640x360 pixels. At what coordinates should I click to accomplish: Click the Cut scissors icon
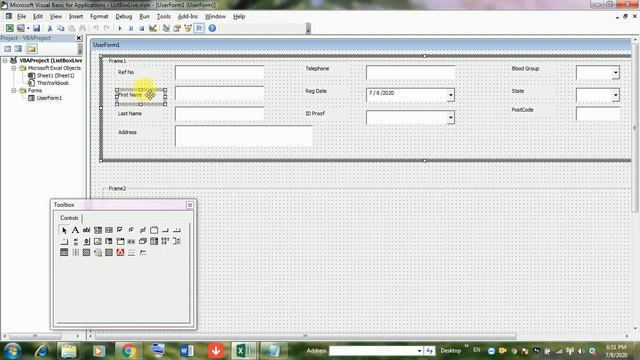tap(50, 28)
